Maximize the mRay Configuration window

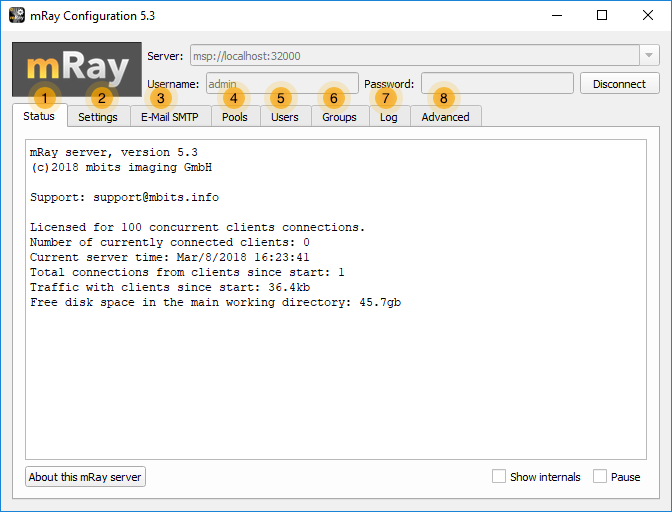click(602, 15)
